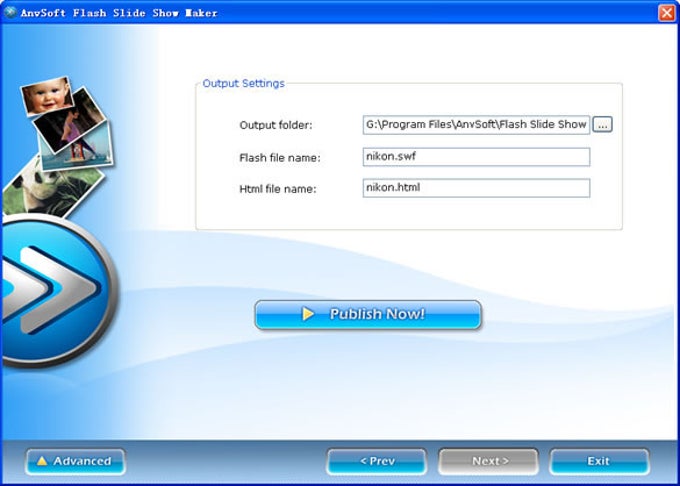Exit the Flash Slide Show Maker
Image resolution: width=680 pixels, height=486 pixels.
[599, 461]
